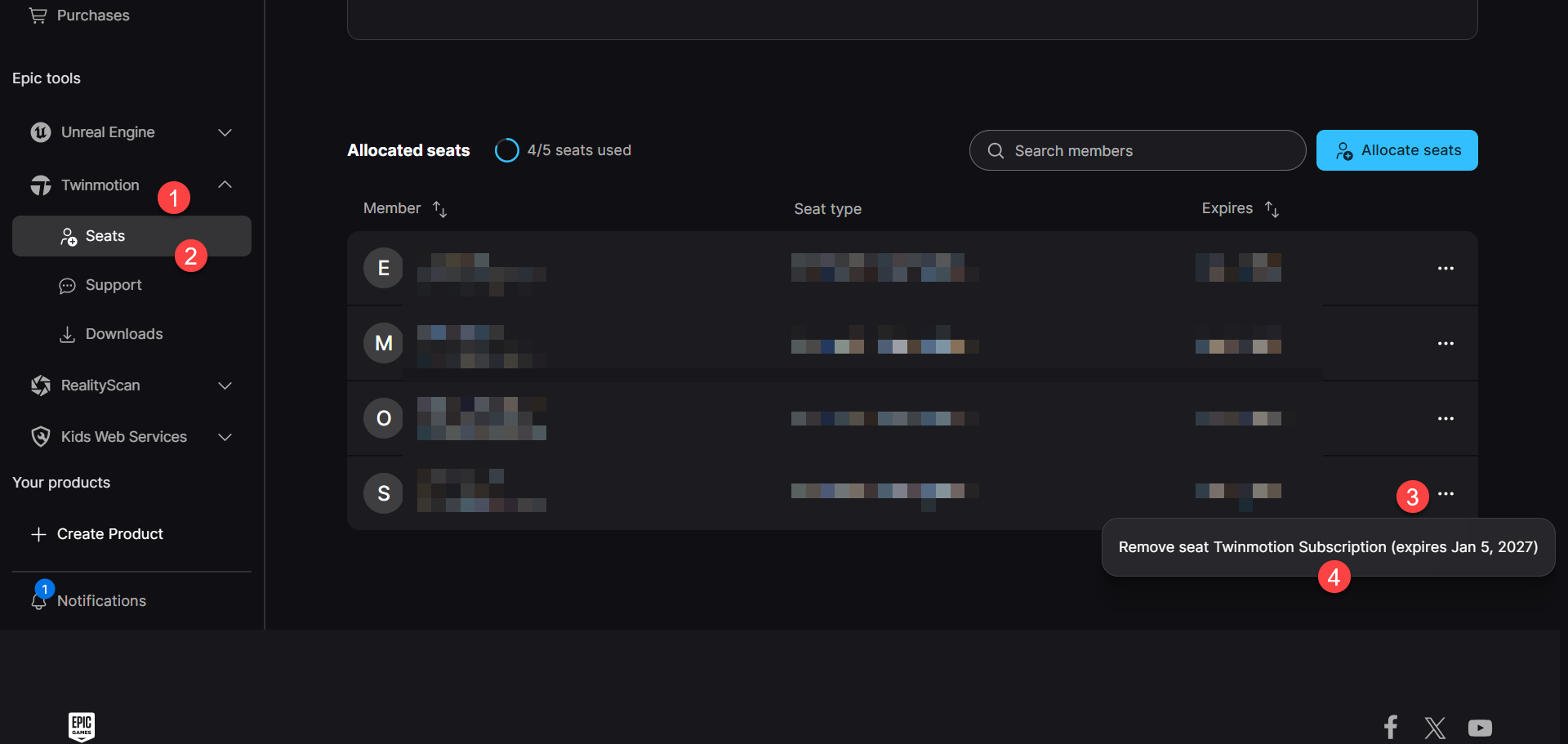This screenshot has width=1568, height=744.
Task: Click the Support chat bubble icon
Action: click(x=68, y=286)
